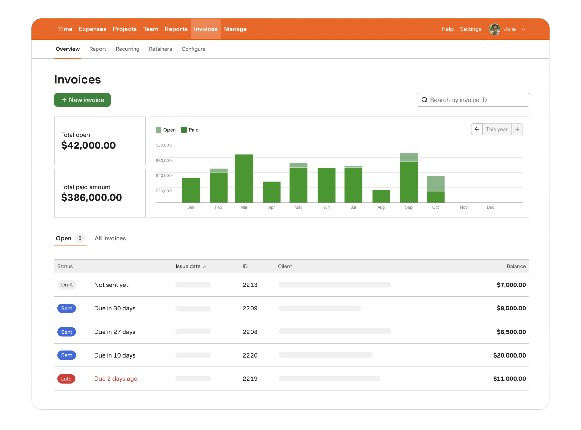The width and height of the screenshot is (581, 430).
Task: Click the $7,000.00 balance
Action: [511, 285]
